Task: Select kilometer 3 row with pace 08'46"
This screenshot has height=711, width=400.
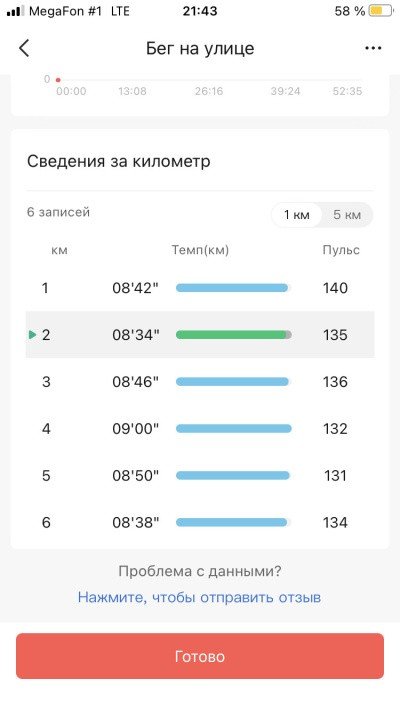Action: 200,382
